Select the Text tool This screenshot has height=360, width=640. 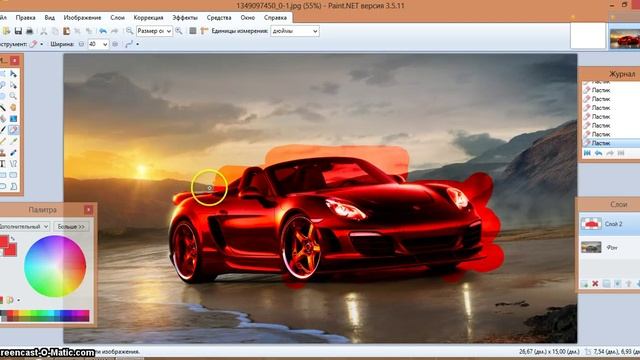(2, 164)
